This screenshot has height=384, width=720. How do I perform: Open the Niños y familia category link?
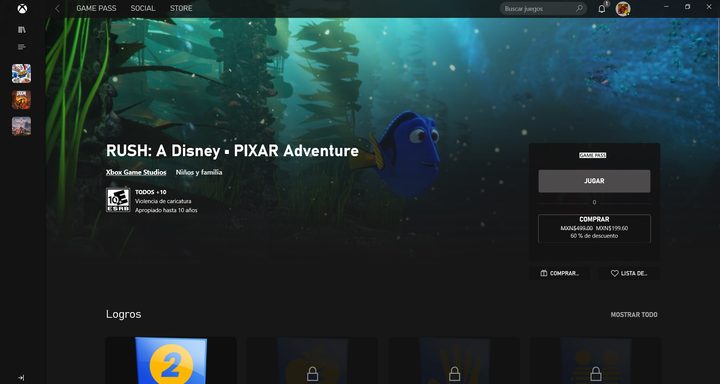pyautogui.click(x=199, y=172)
